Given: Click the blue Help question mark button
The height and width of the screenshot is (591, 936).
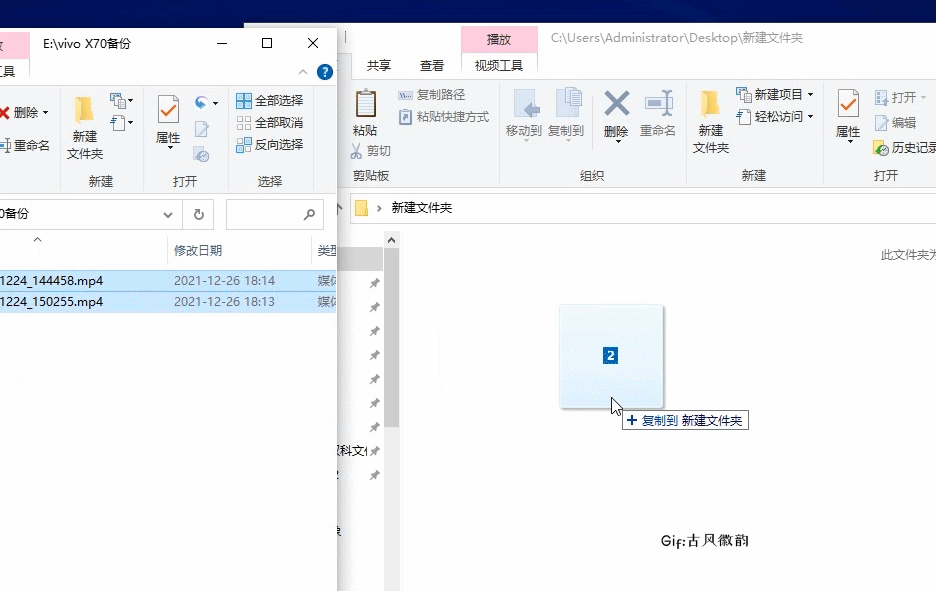Looking at the screenshot, I should [325, 72].
